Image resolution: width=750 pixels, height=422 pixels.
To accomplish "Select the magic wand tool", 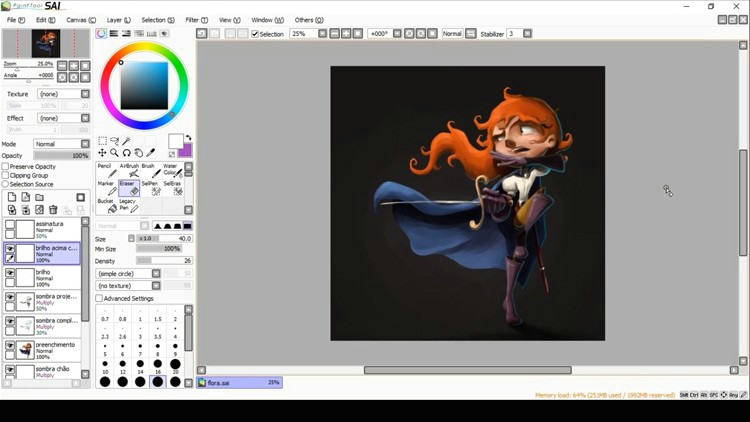I will (x=126, y=141).
